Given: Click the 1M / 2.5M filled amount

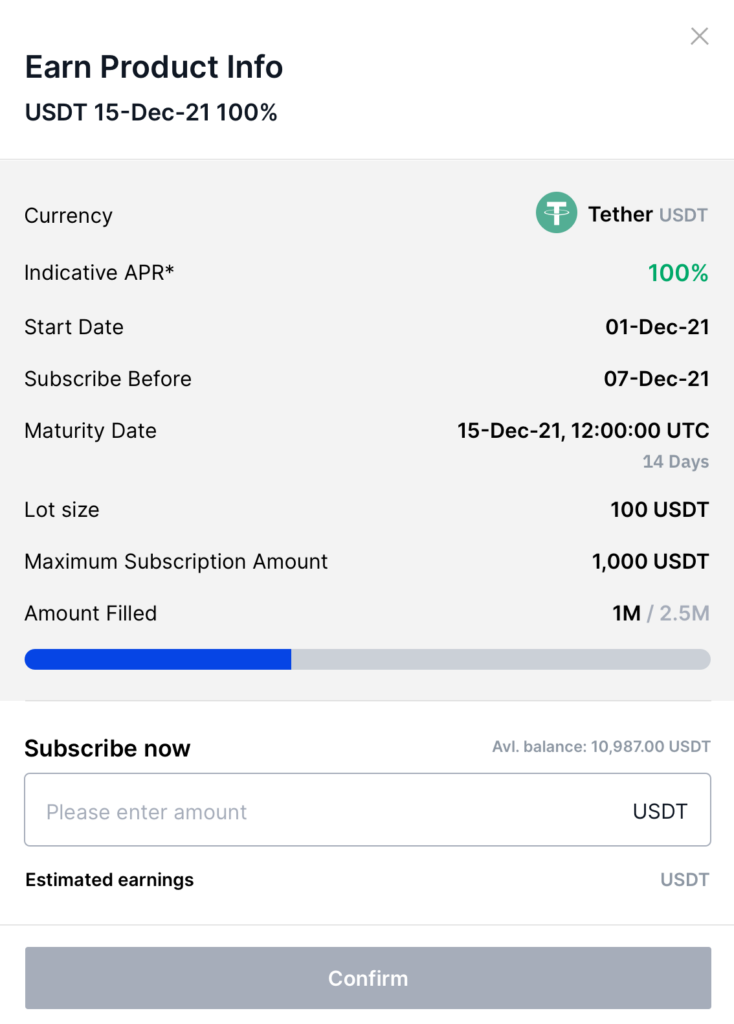Looking at the screenshot, I should [661, 613].
